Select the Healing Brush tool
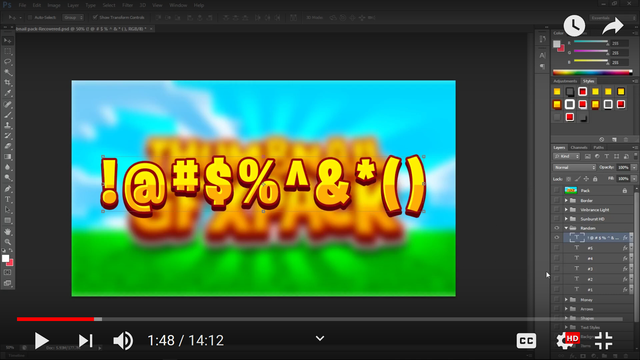The width and height of the screenshot is (640, 360). tap(7, 104)
